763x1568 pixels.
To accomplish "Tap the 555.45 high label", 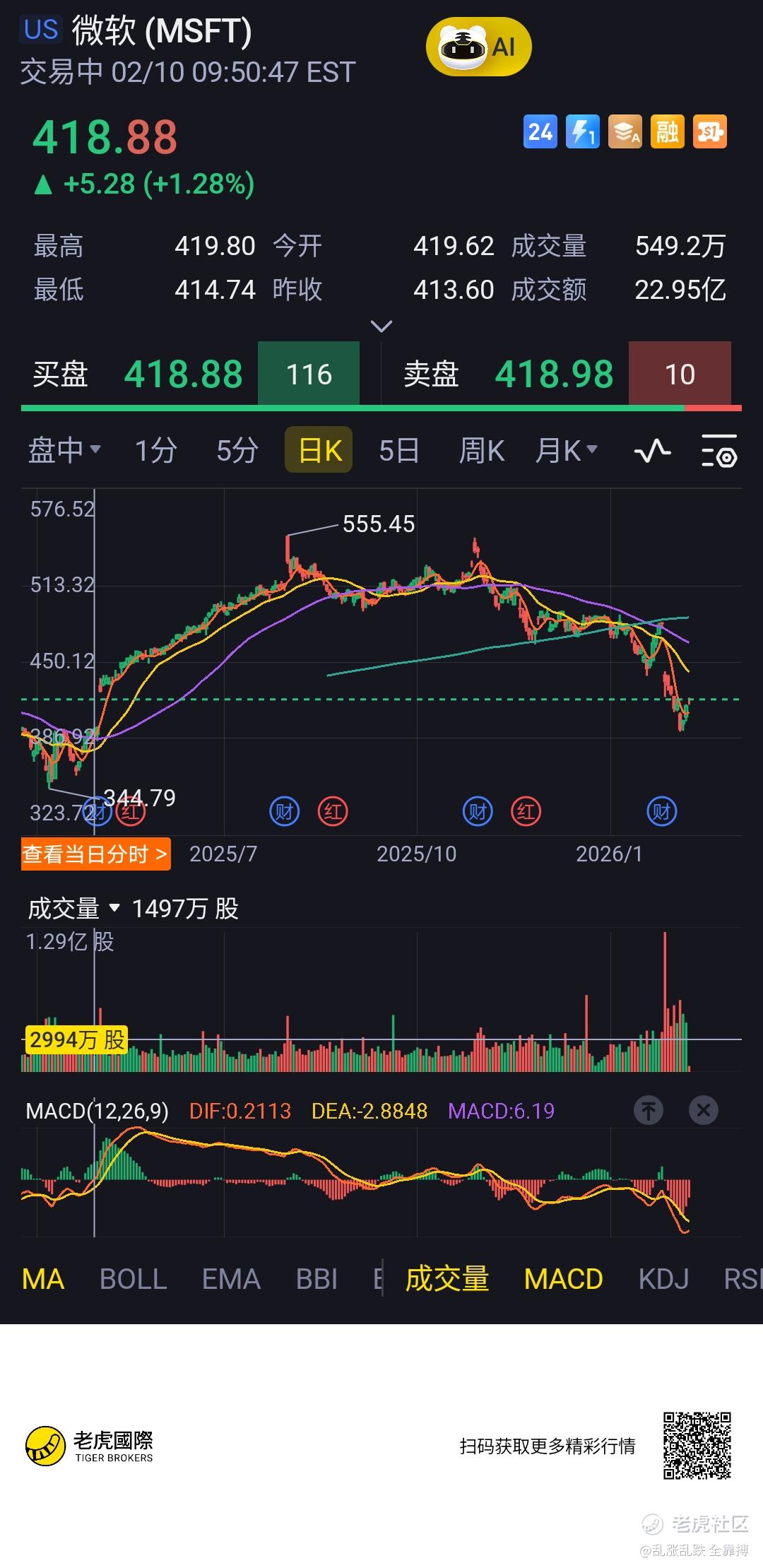I will pyautogui.click(x=379, y=524).
